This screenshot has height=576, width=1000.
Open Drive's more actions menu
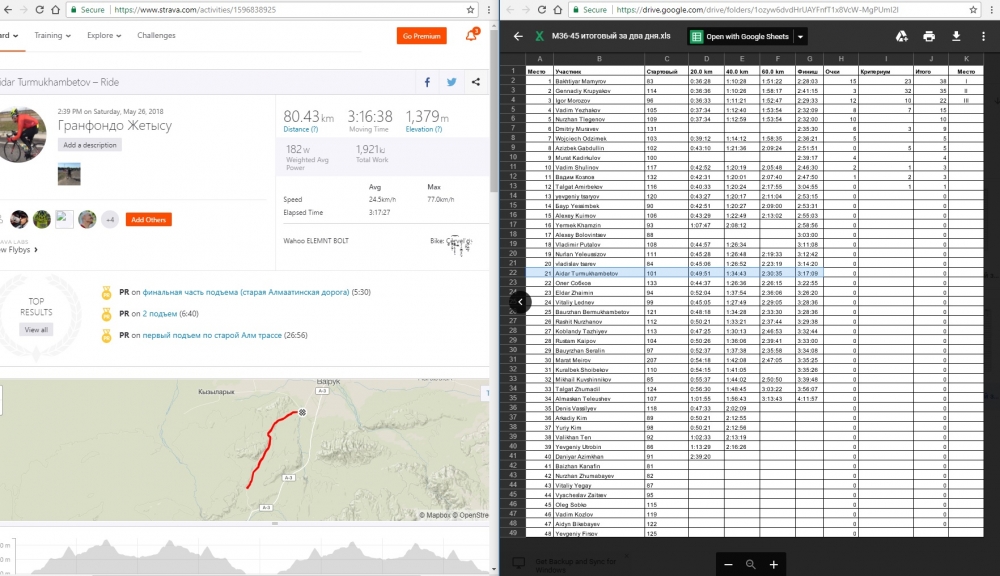[984, 36]
